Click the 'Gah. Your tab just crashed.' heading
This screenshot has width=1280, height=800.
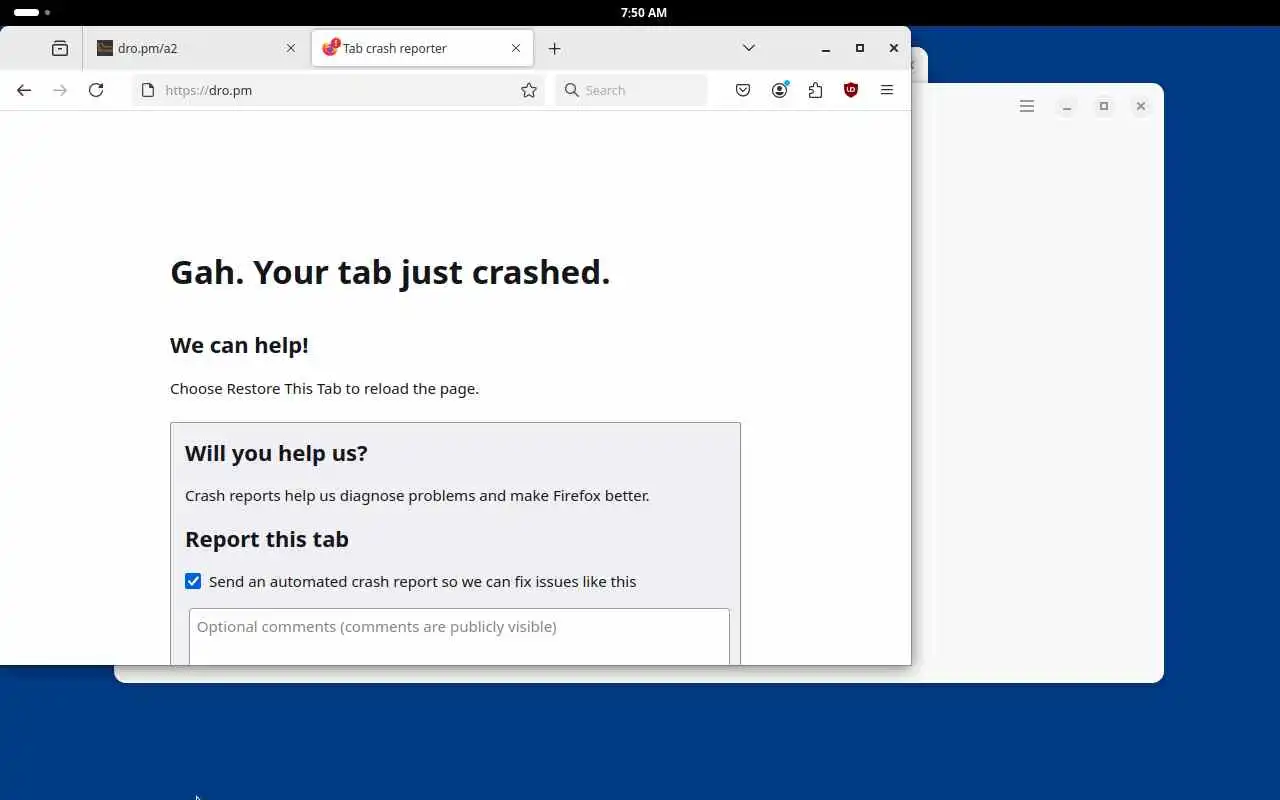[390, 272]
